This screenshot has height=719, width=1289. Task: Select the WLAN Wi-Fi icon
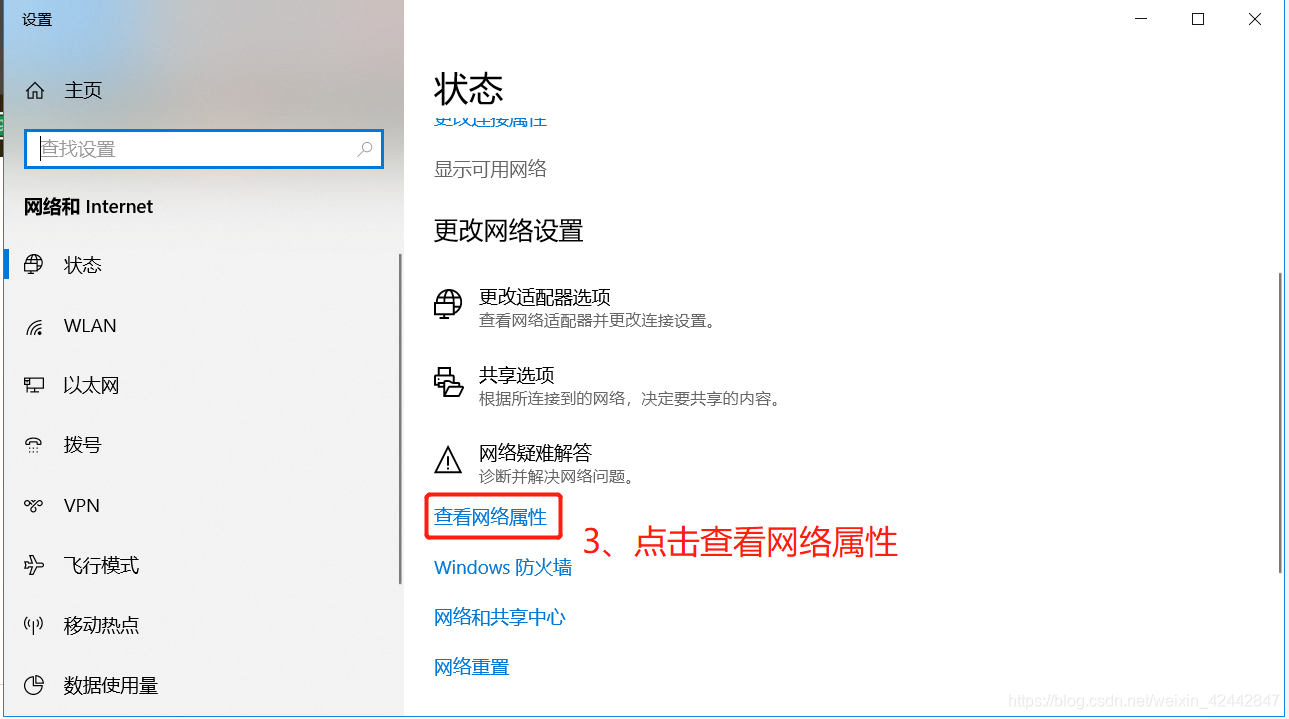pyautogui.click(x=34, y=326)
